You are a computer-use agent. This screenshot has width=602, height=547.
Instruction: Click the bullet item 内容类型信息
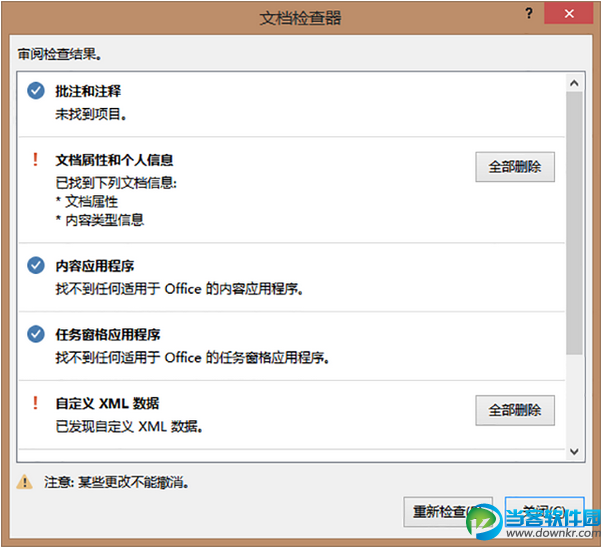pos(100,220)
